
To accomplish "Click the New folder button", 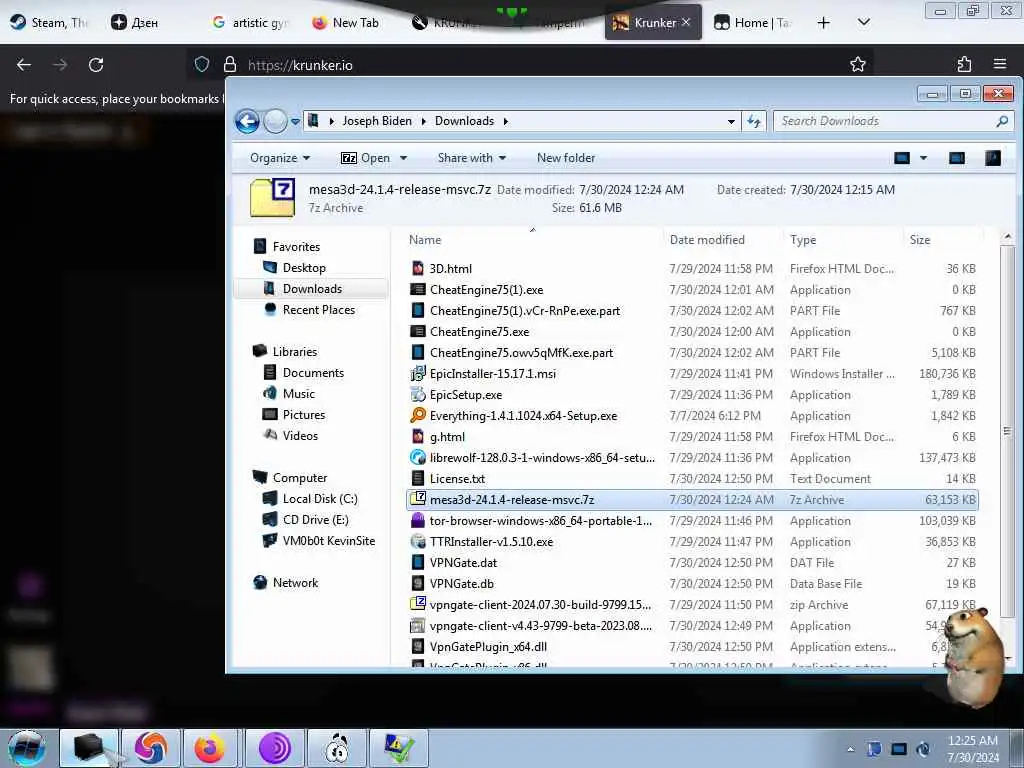I will click(x=566, y=158).
